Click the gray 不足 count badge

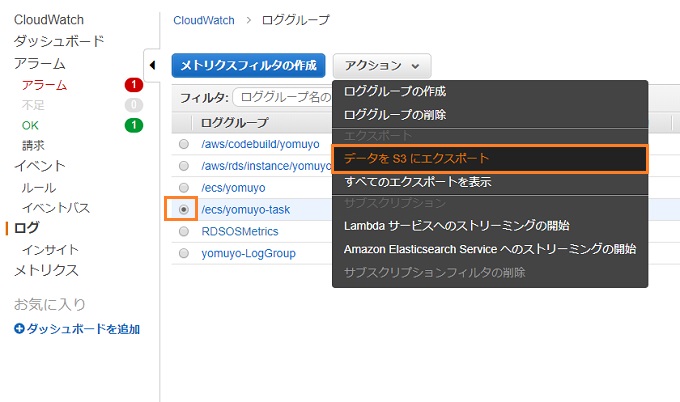(134, 105)
